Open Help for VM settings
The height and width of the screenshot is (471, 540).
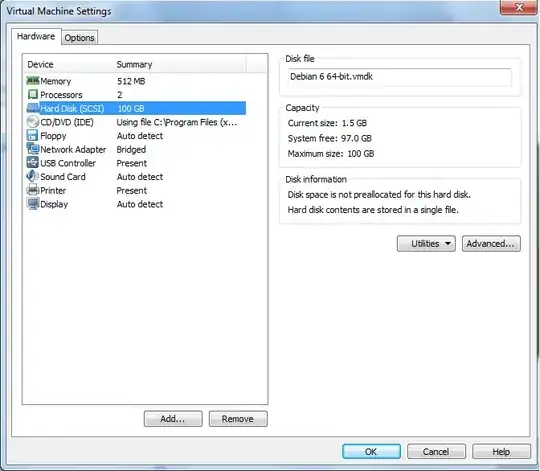501,451
